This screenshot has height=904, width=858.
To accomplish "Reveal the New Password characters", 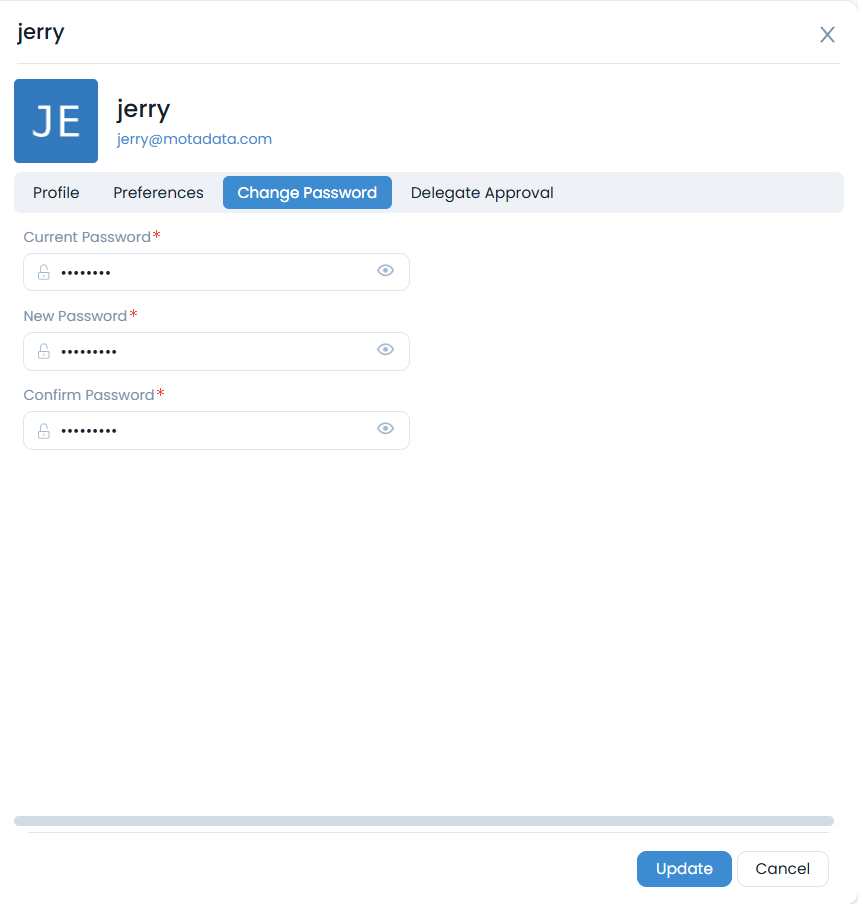I will tap(385, 349).
